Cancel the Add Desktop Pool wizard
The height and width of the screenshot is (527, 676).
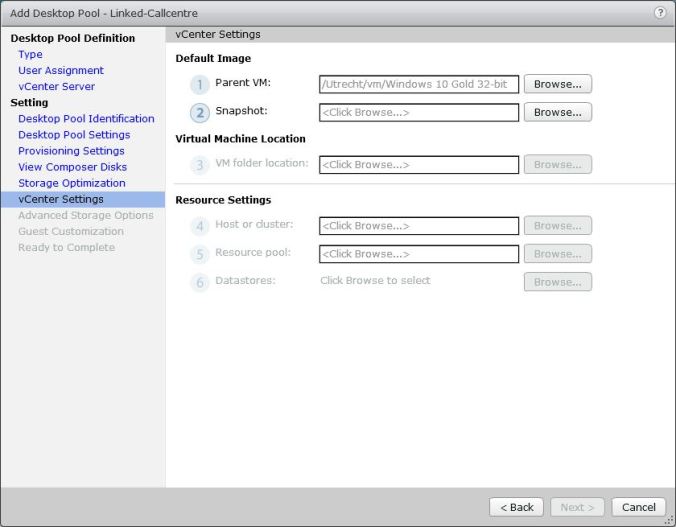click(638, 507)
